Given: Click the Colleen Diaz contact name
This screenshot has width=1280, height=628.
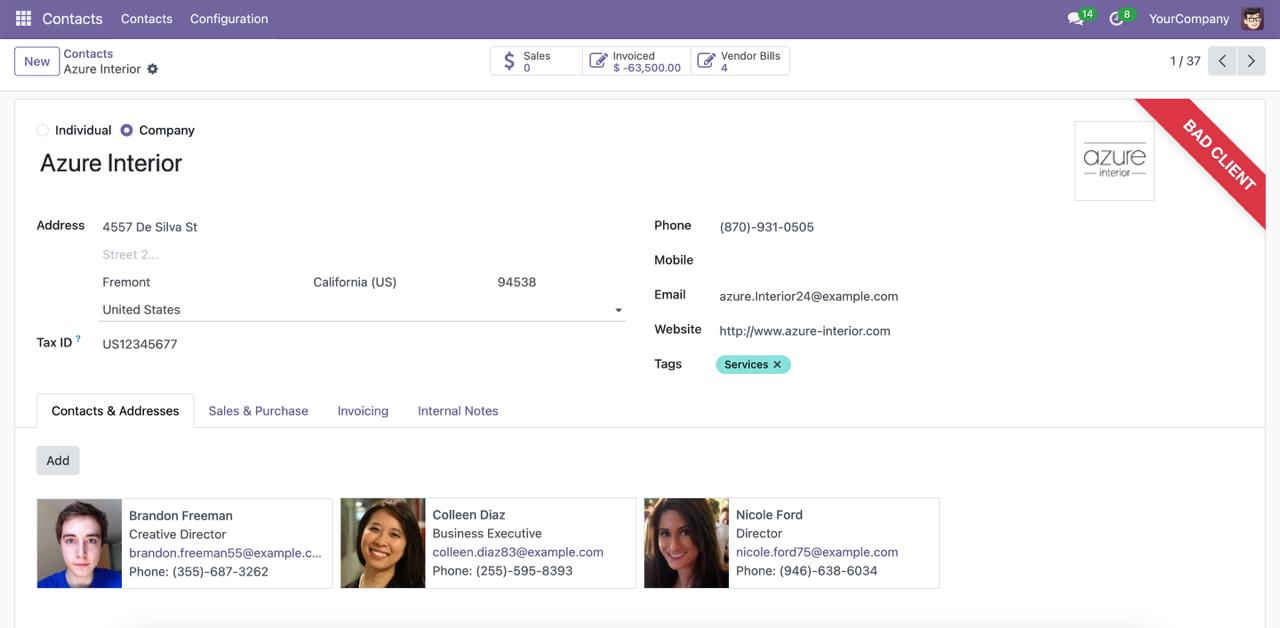Looking at the screenshot, I should [x=469, y=515].
